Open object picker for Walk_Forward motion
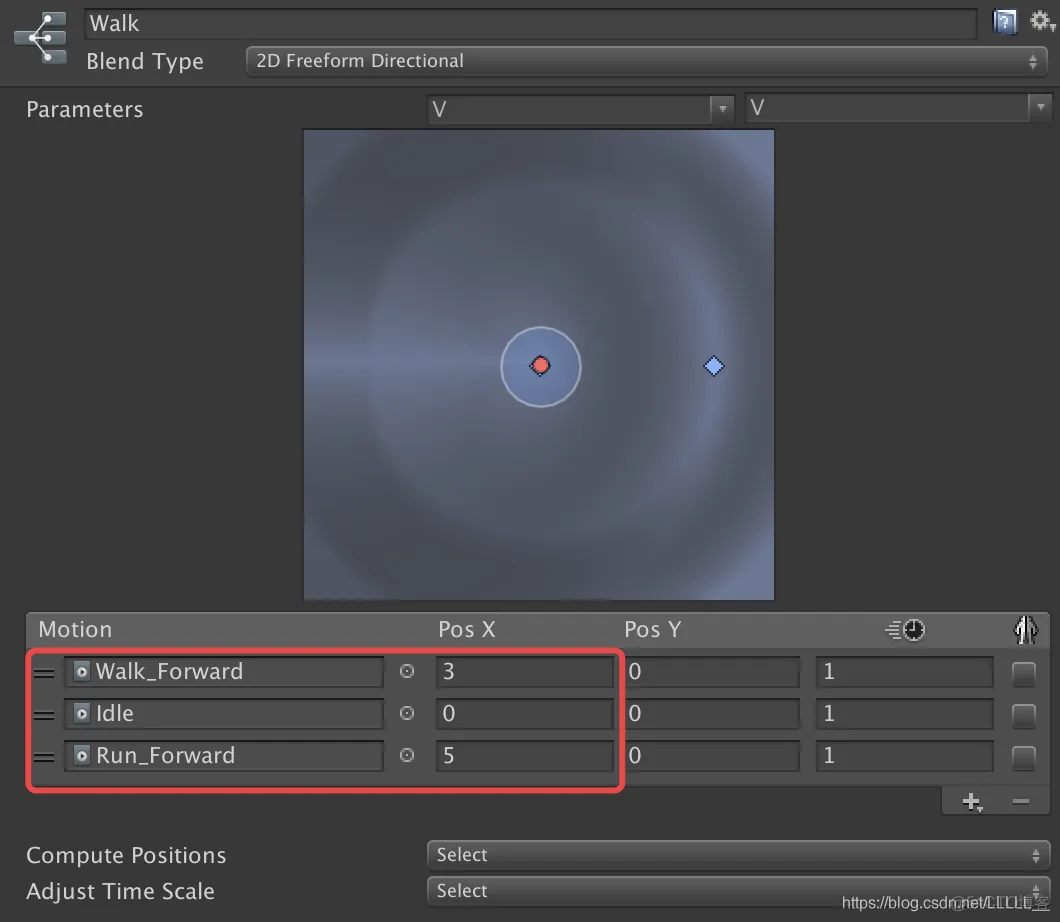Screen dimensions: 1060x922 pyautogui.click(x=407, y=671)
